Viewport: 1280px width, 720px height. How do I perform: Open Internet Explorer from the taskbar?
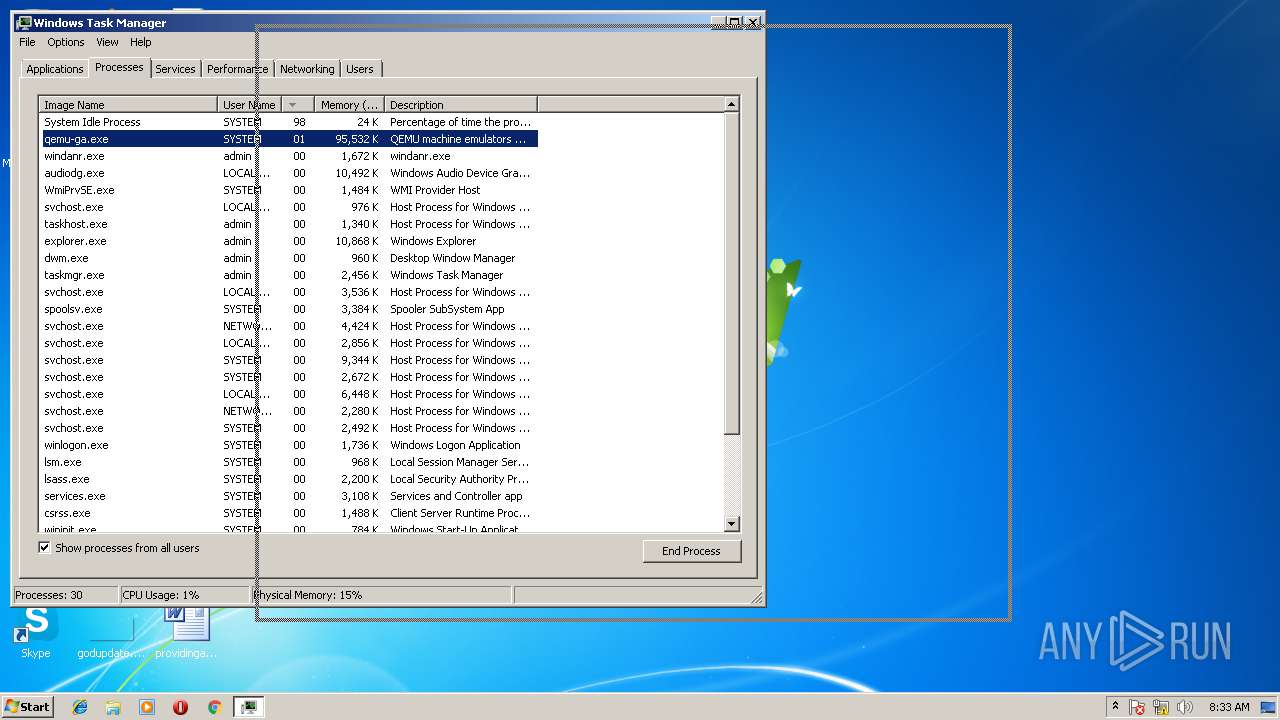(x=80, y=707)
